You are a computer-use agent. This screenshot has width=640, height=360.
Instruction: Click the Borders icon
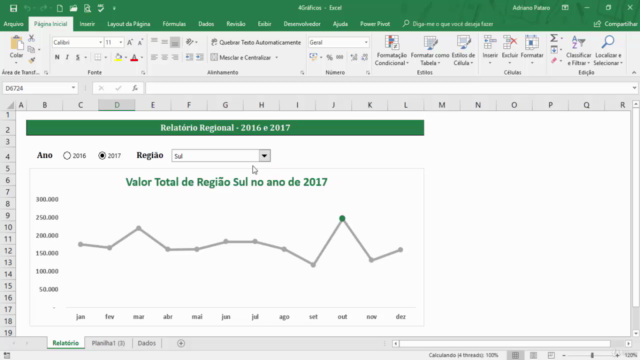click(x=98, y=58)
